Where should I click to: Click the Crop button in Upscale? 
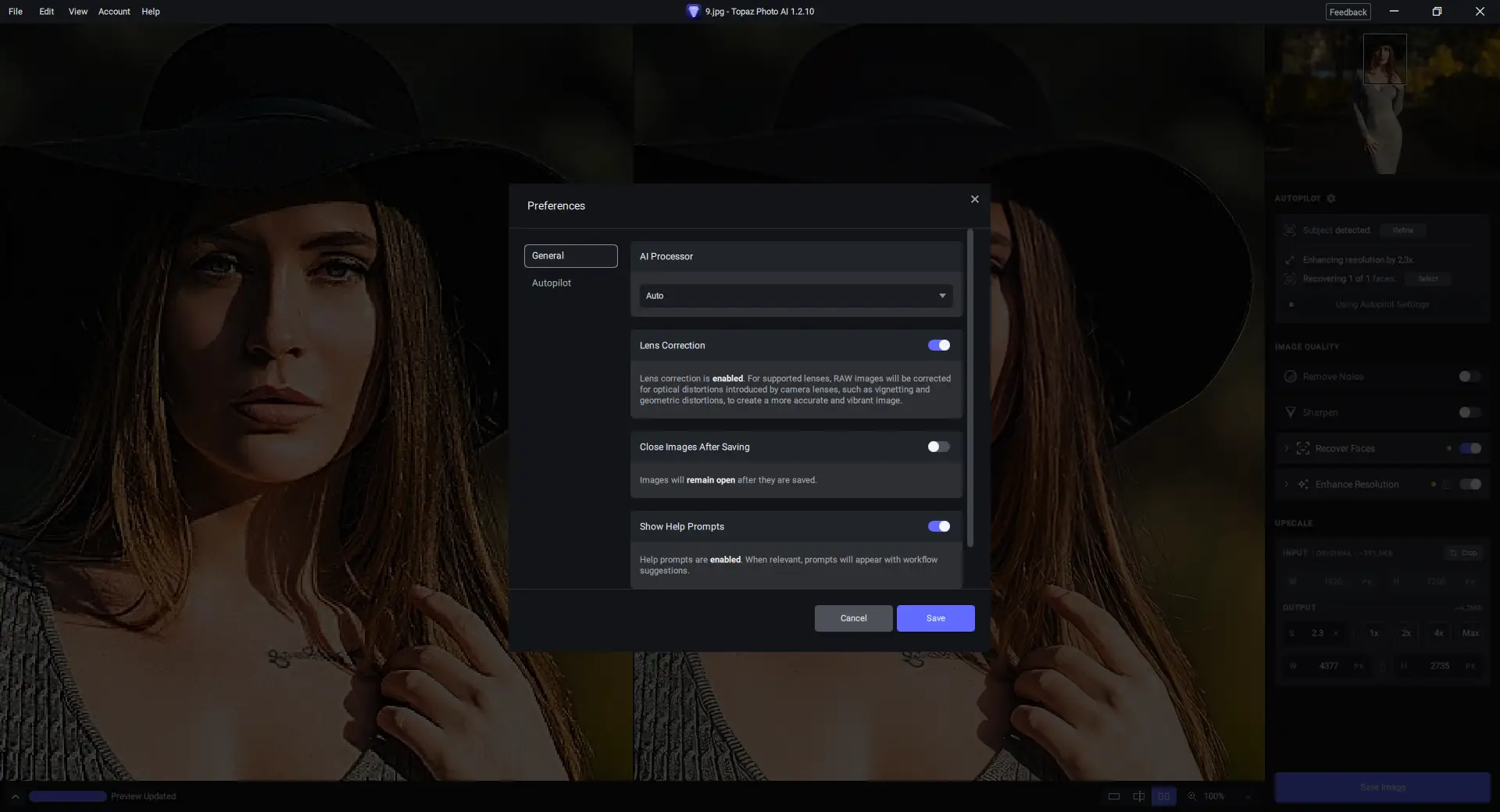point(1463,553)
